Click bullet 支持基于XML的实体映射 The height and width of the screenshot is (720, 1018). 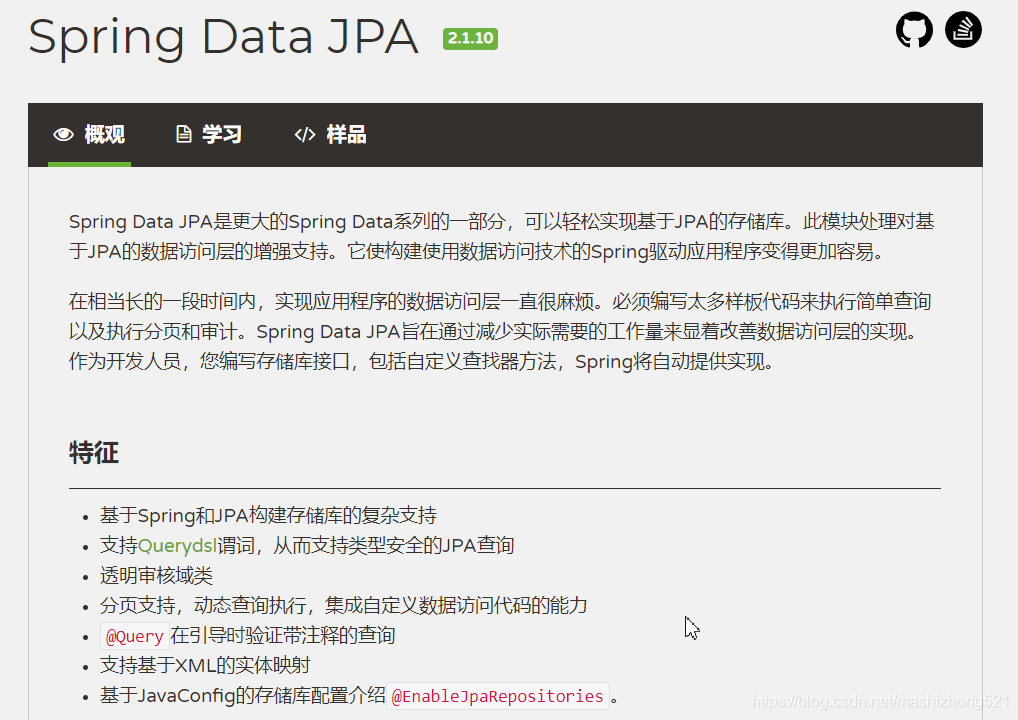coord(205,665)
